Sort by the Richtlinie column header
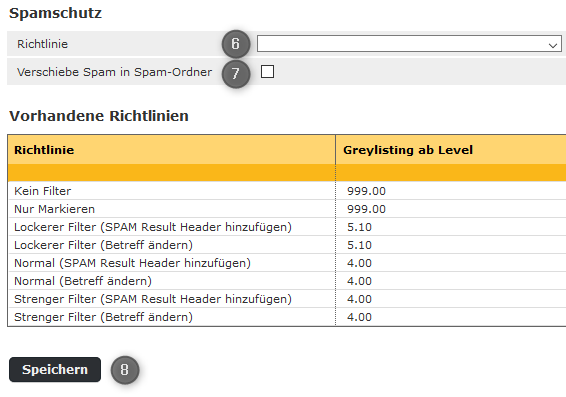The height and width of the screenshot is (397, 566). coord(44,150)
